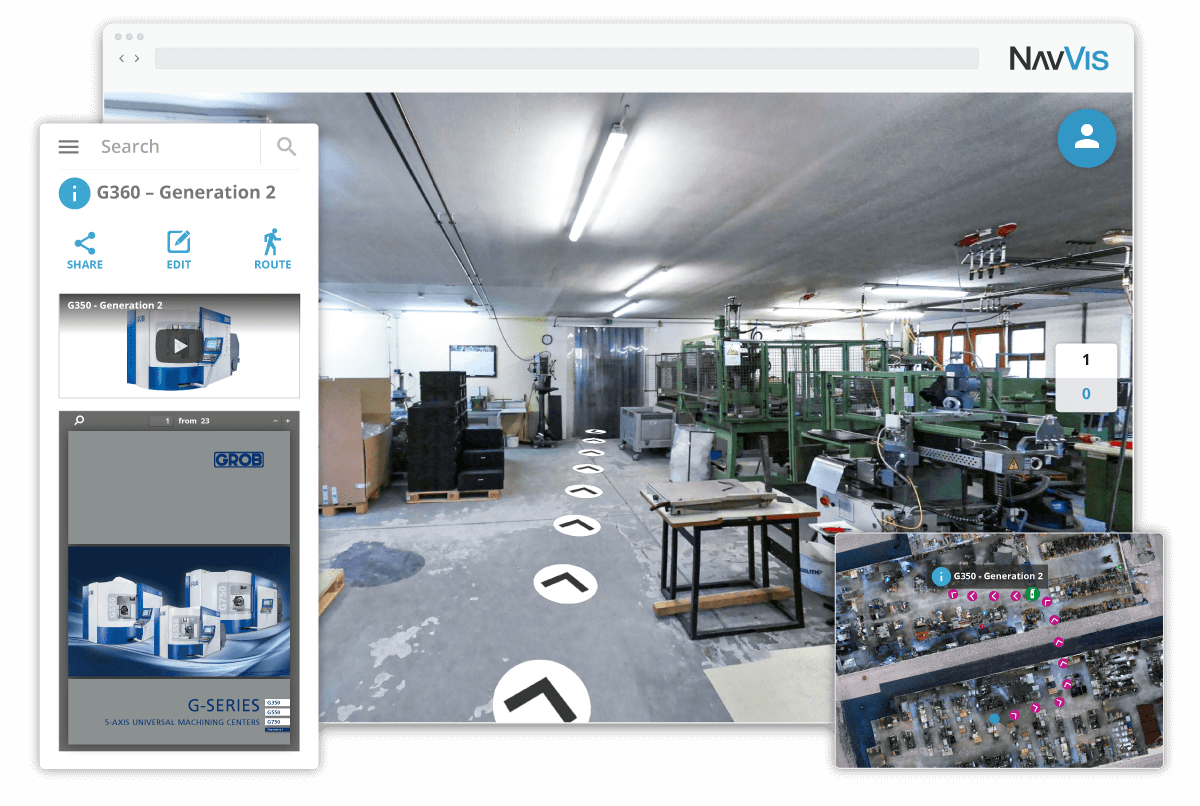1200x806 pixels.
Task: Click the PDF page number field showing 1
Action: click(161, 421)
